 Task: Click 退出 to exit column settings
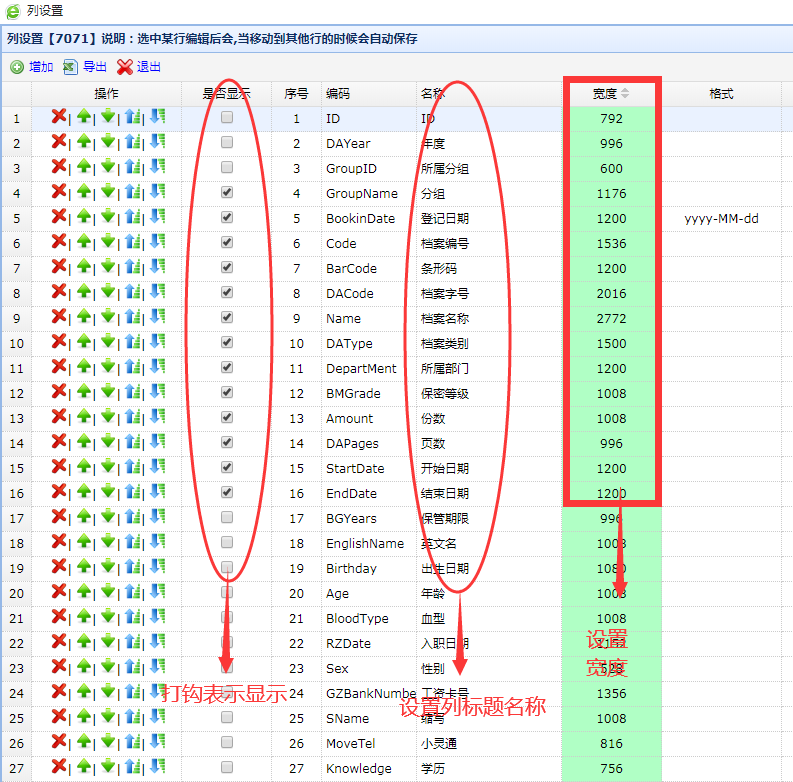point(139,67)
